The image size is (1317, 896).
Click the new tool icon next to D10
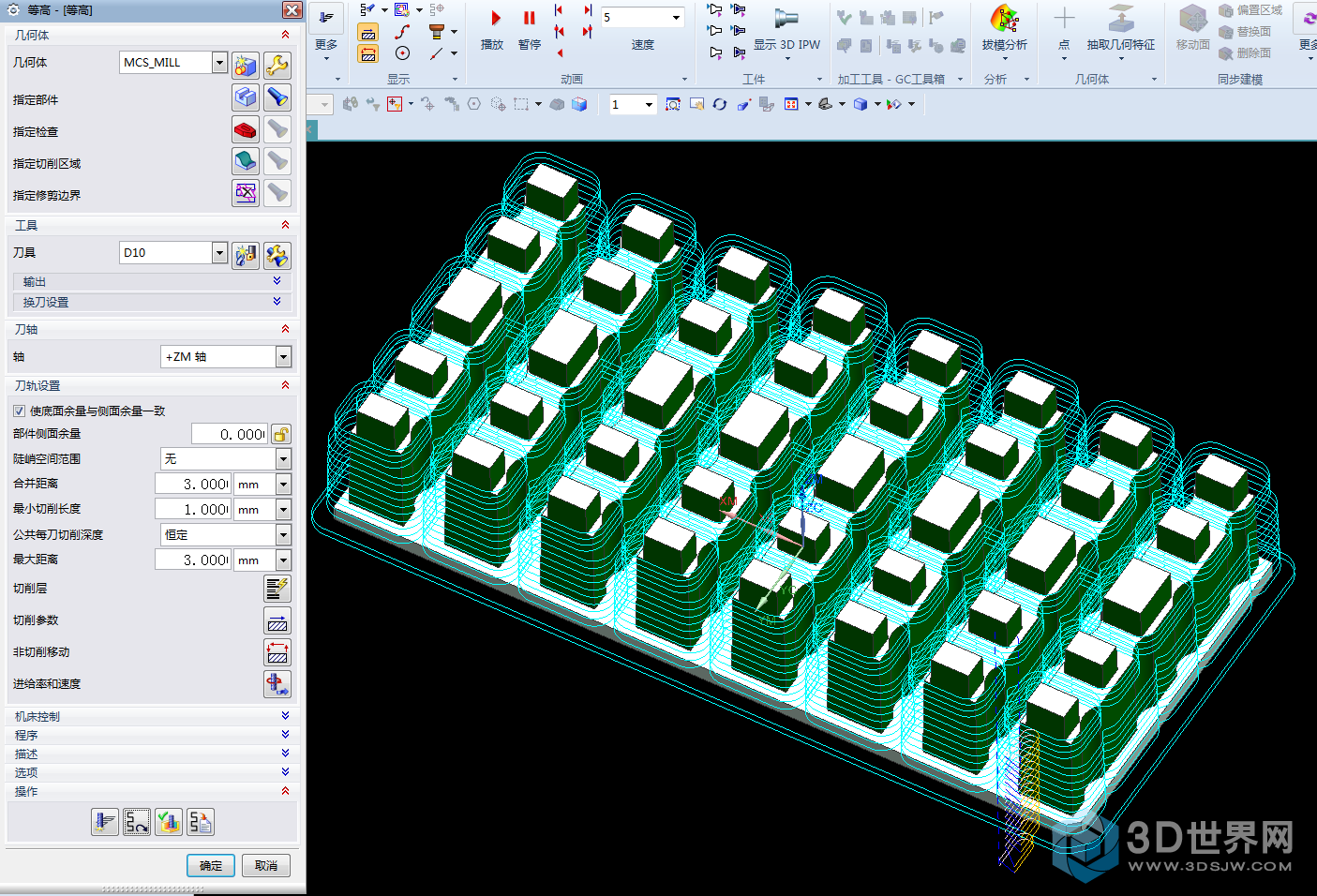(246, 255)
